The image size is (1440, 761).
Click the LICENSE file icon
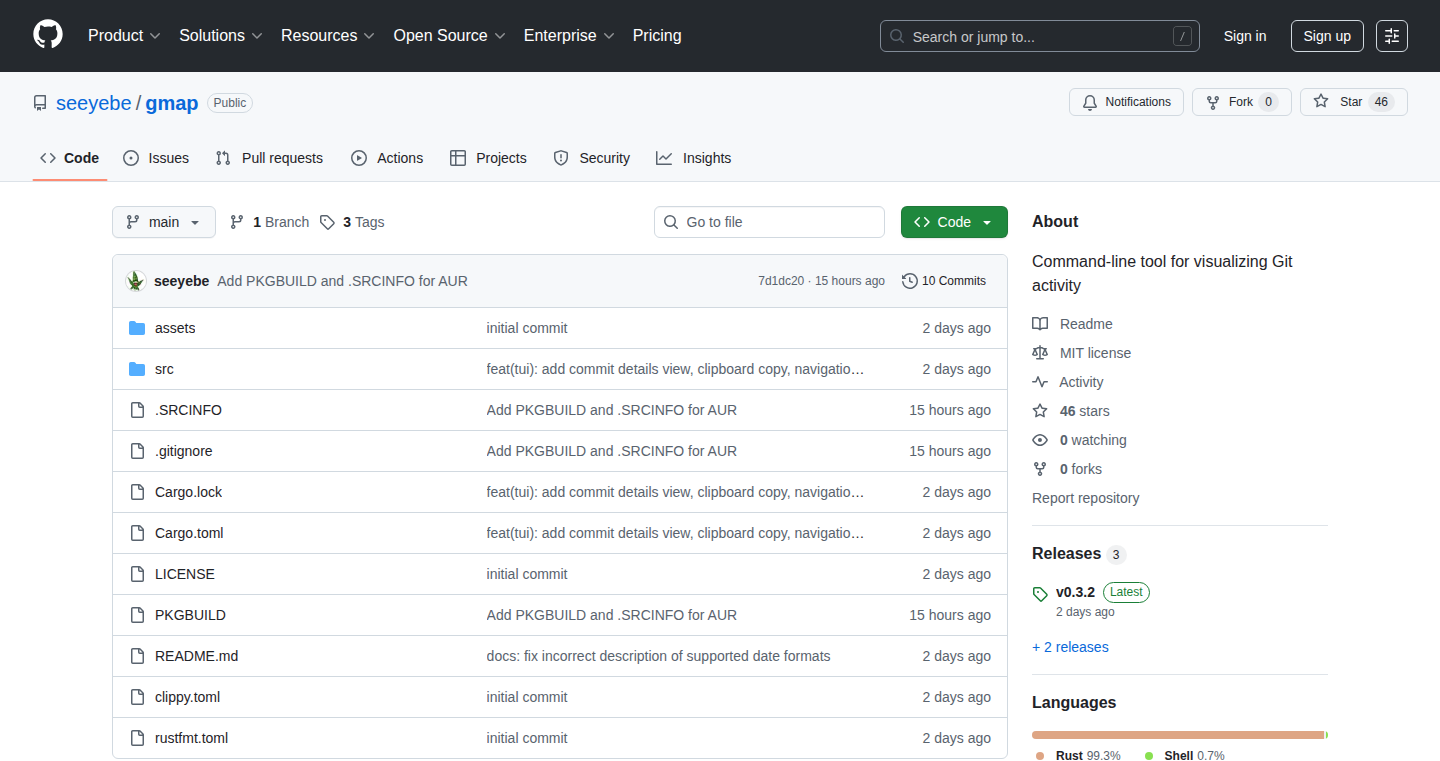137,574
